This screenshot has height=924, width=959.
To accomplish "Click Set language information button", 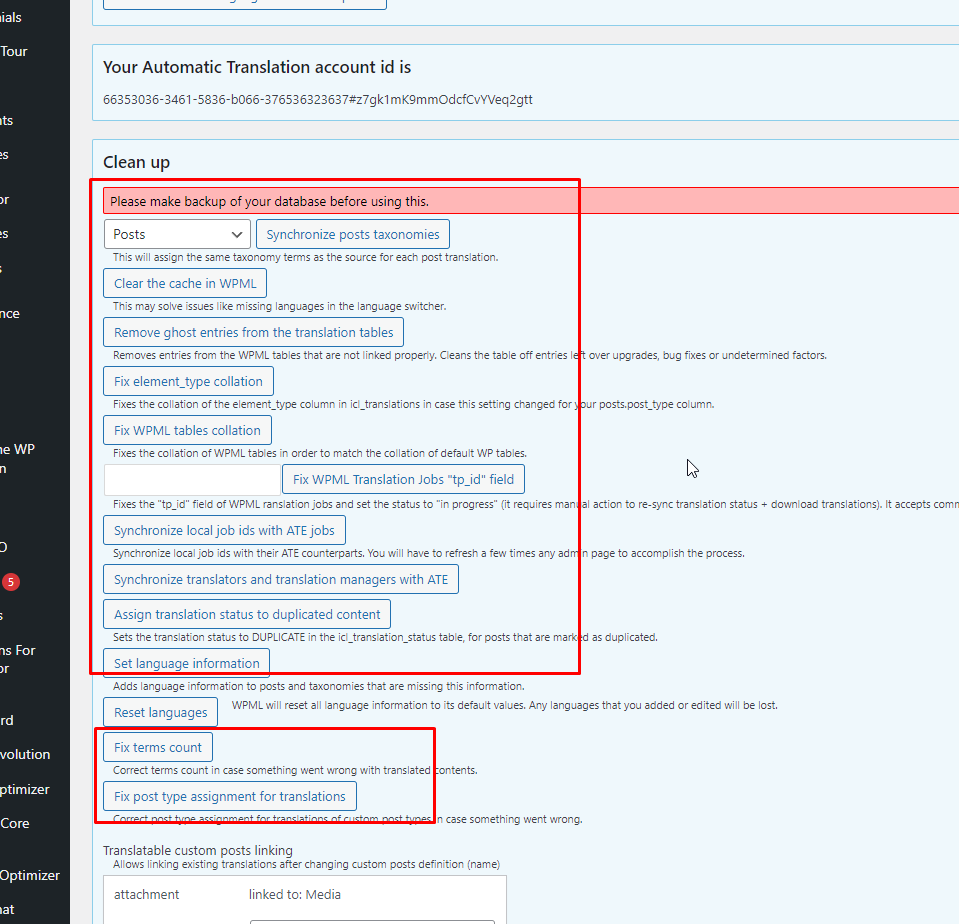I will (x=187, y=663).
